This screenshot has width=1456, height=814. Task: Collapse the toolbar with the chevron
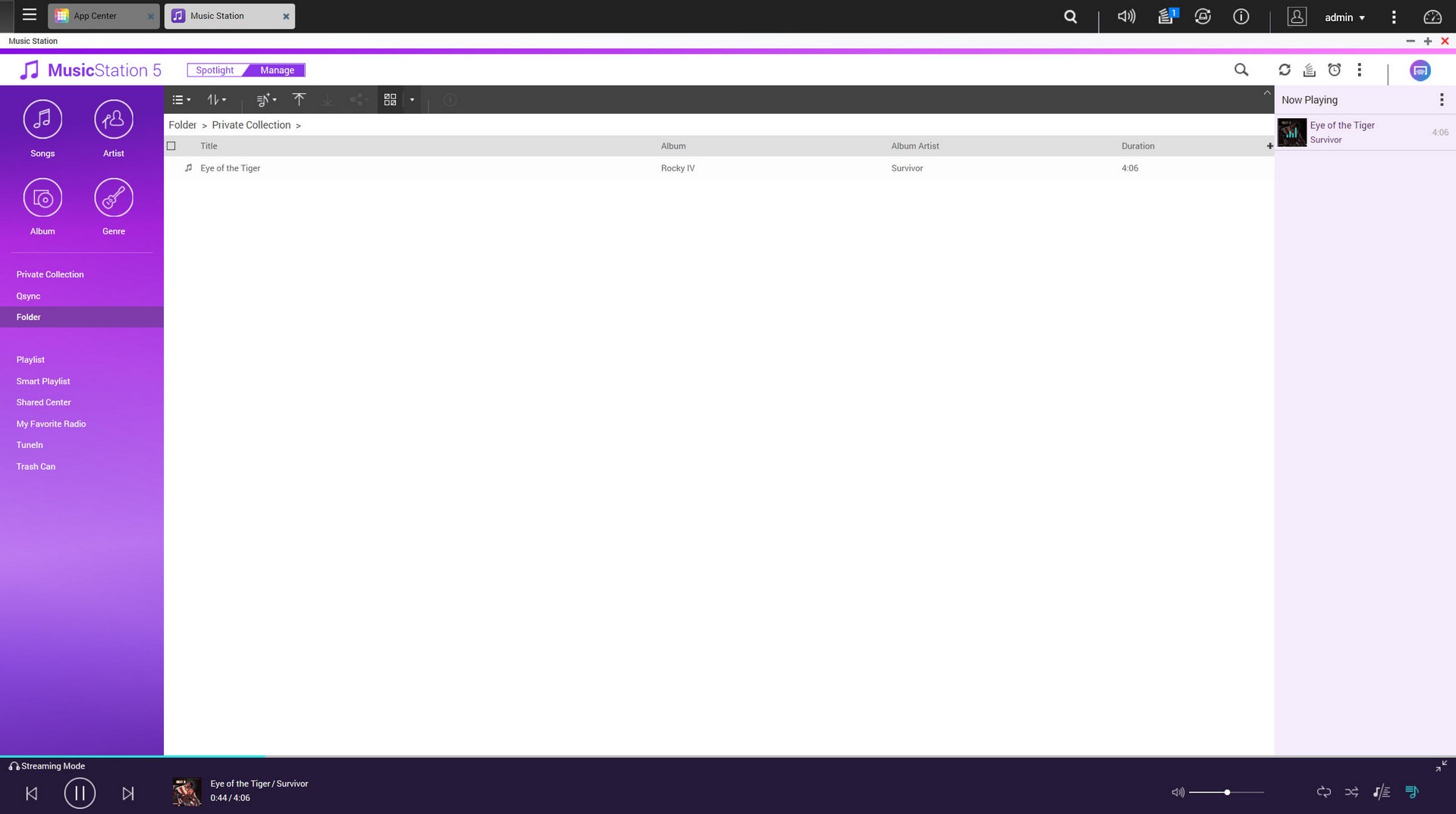click(x=1266, y=92)
